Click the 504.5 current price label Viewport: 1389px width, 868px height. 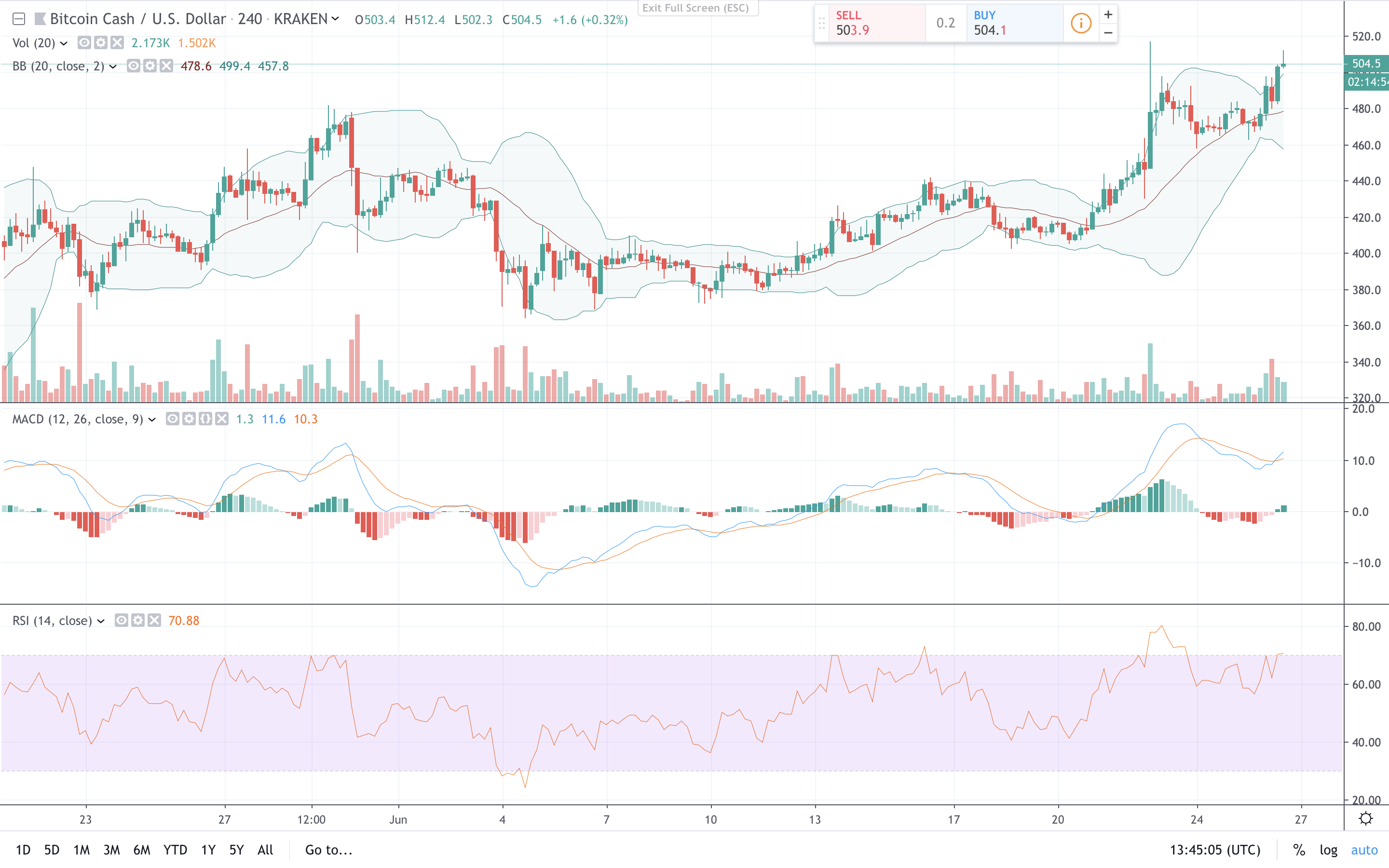tap(1366, 64)
